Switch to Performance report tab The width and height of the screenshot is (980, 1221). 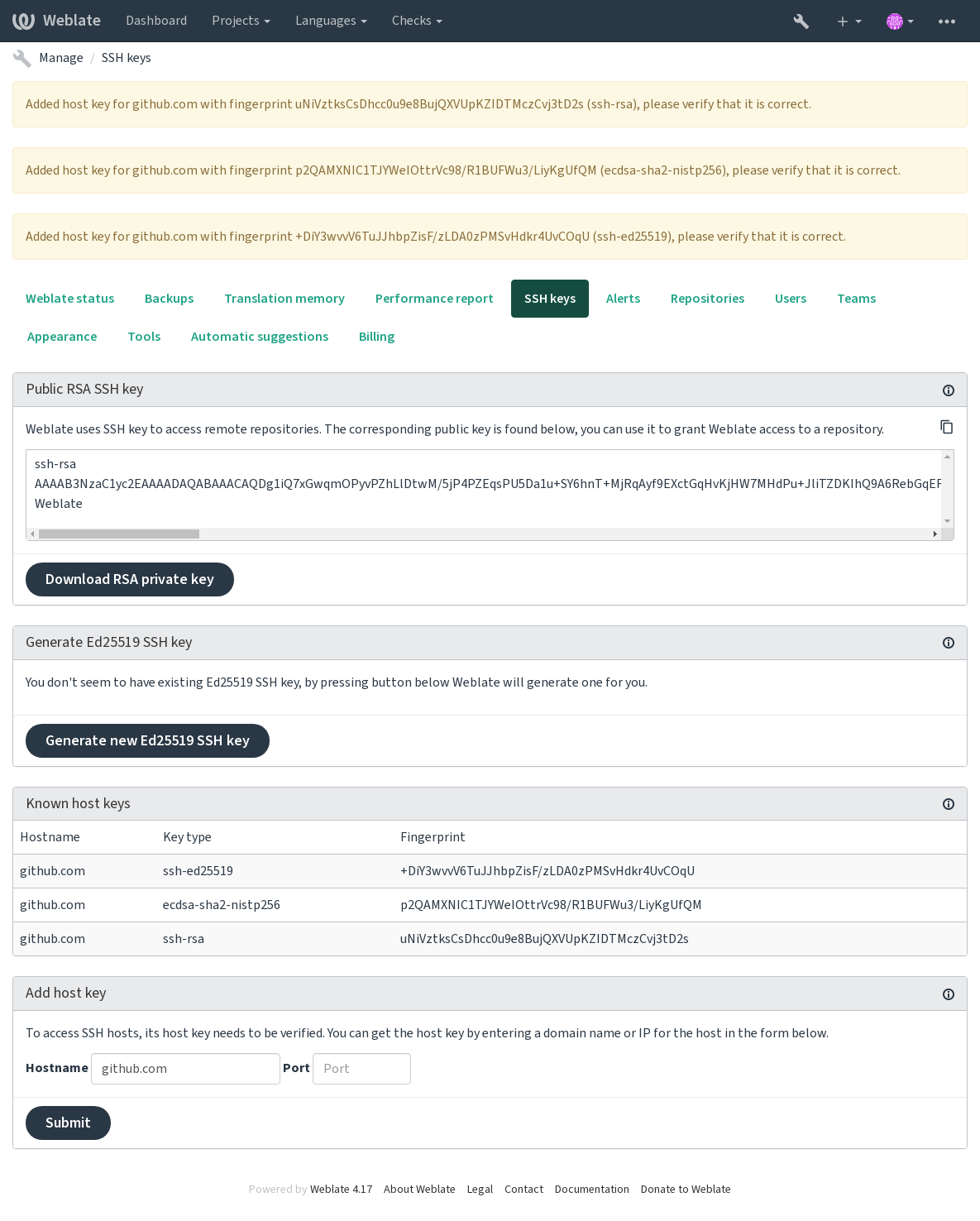(434, 299)
